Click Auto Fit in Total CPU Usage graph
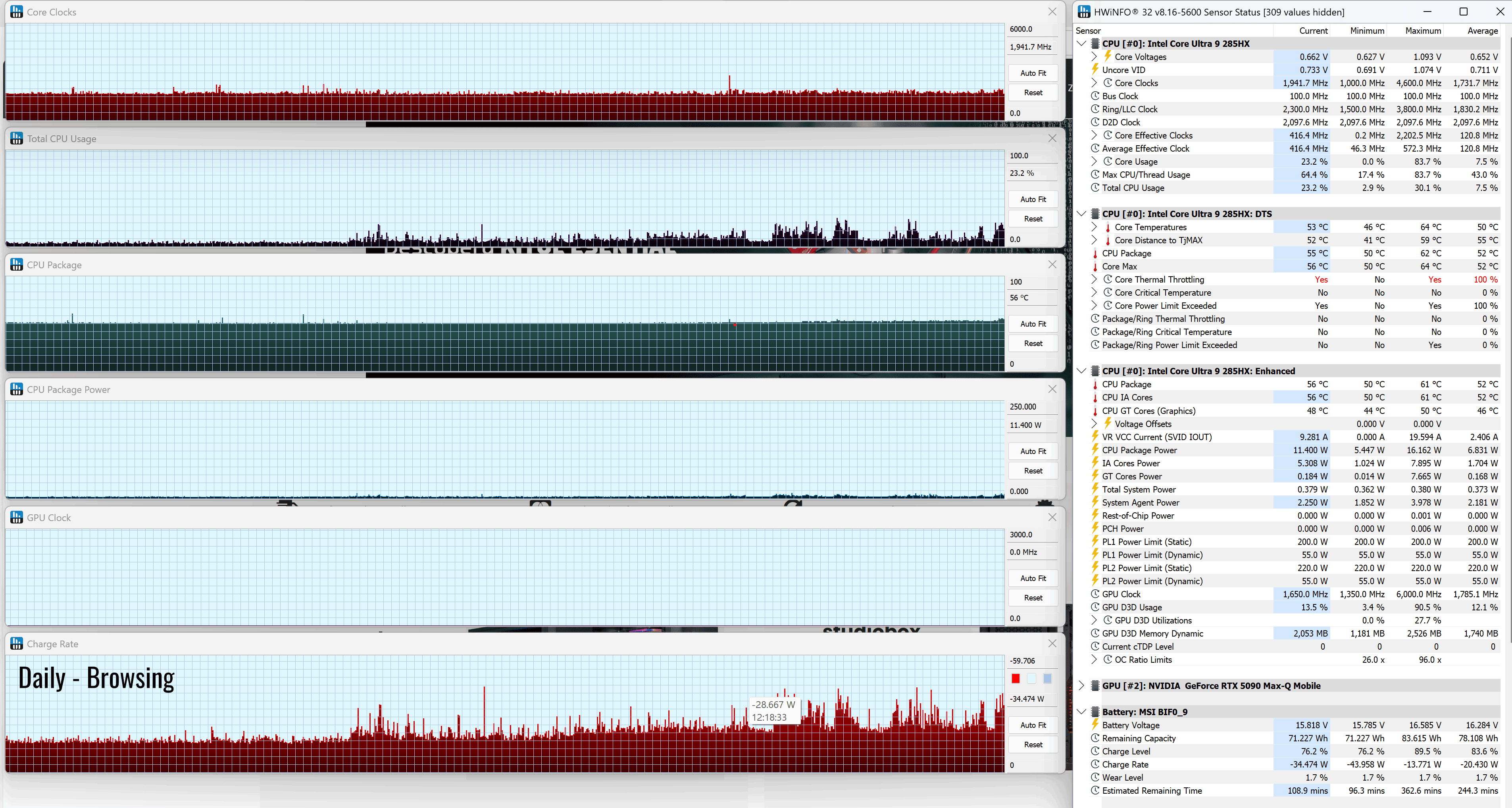The image size is (1512, 808). point(1033,199)
